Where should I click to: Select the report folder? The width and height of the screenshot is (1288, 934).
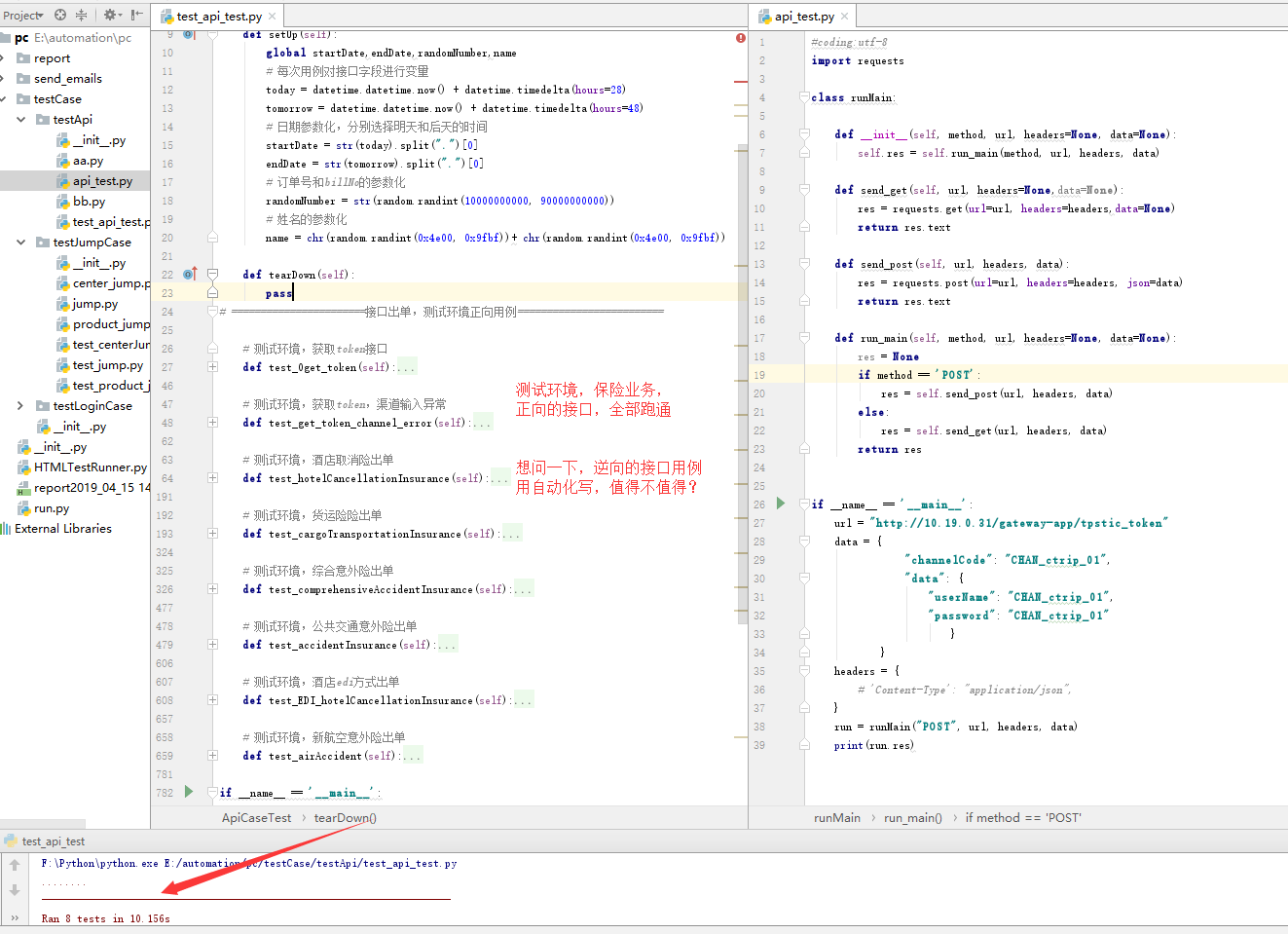click(52, 58)
